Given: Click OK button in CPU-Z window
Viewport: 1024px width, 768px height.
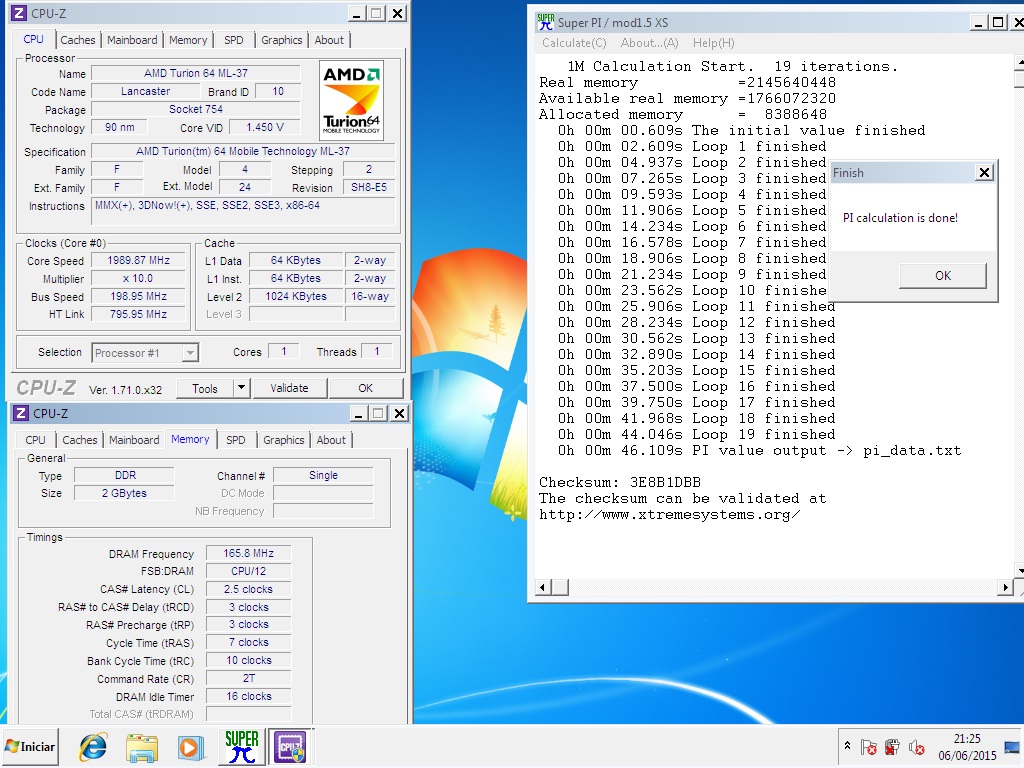Looking at the screenshot, I should (x=366, y=388).
